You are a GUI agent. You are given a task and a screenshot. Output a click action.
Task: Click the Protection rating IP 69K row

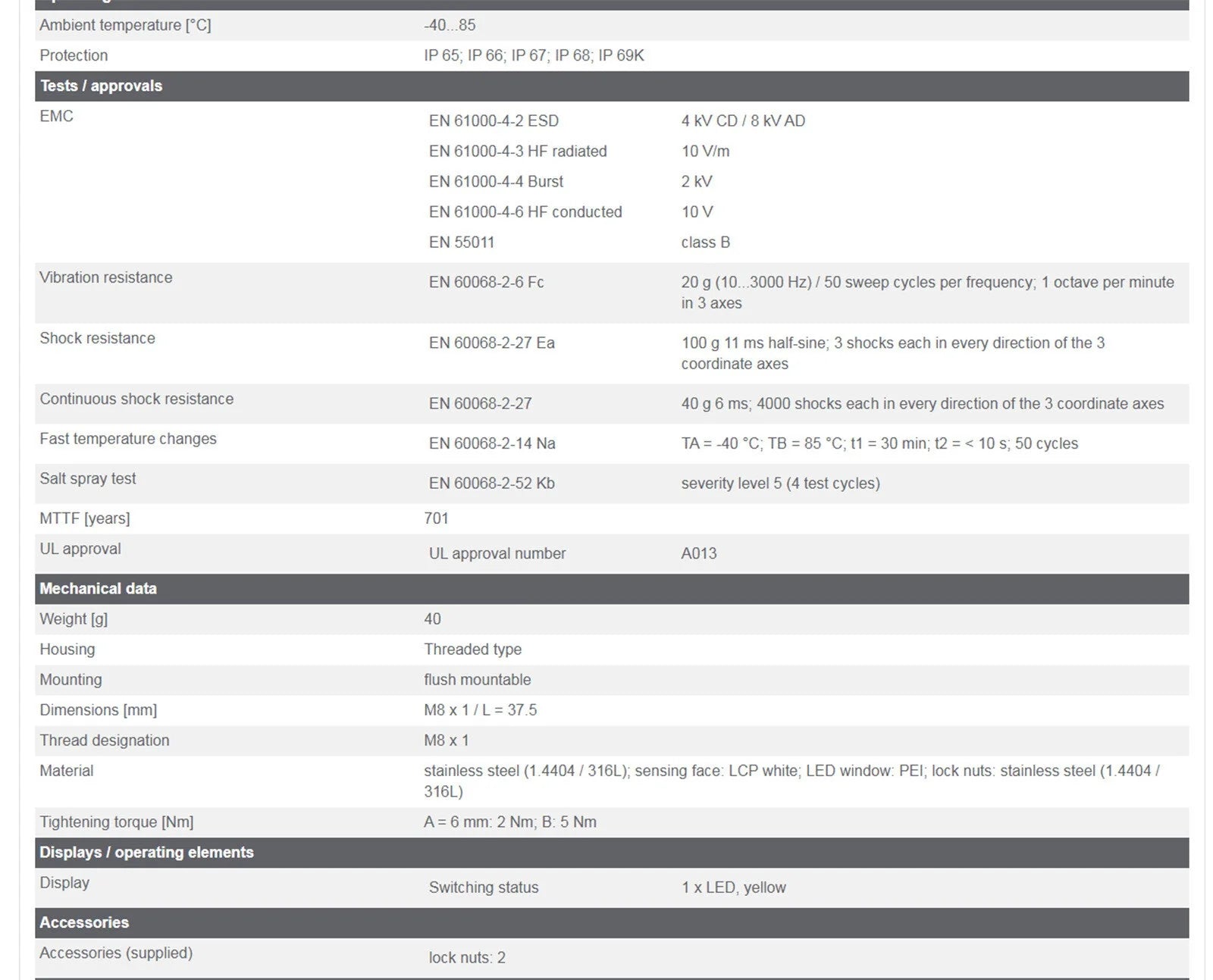click(612, 55)
